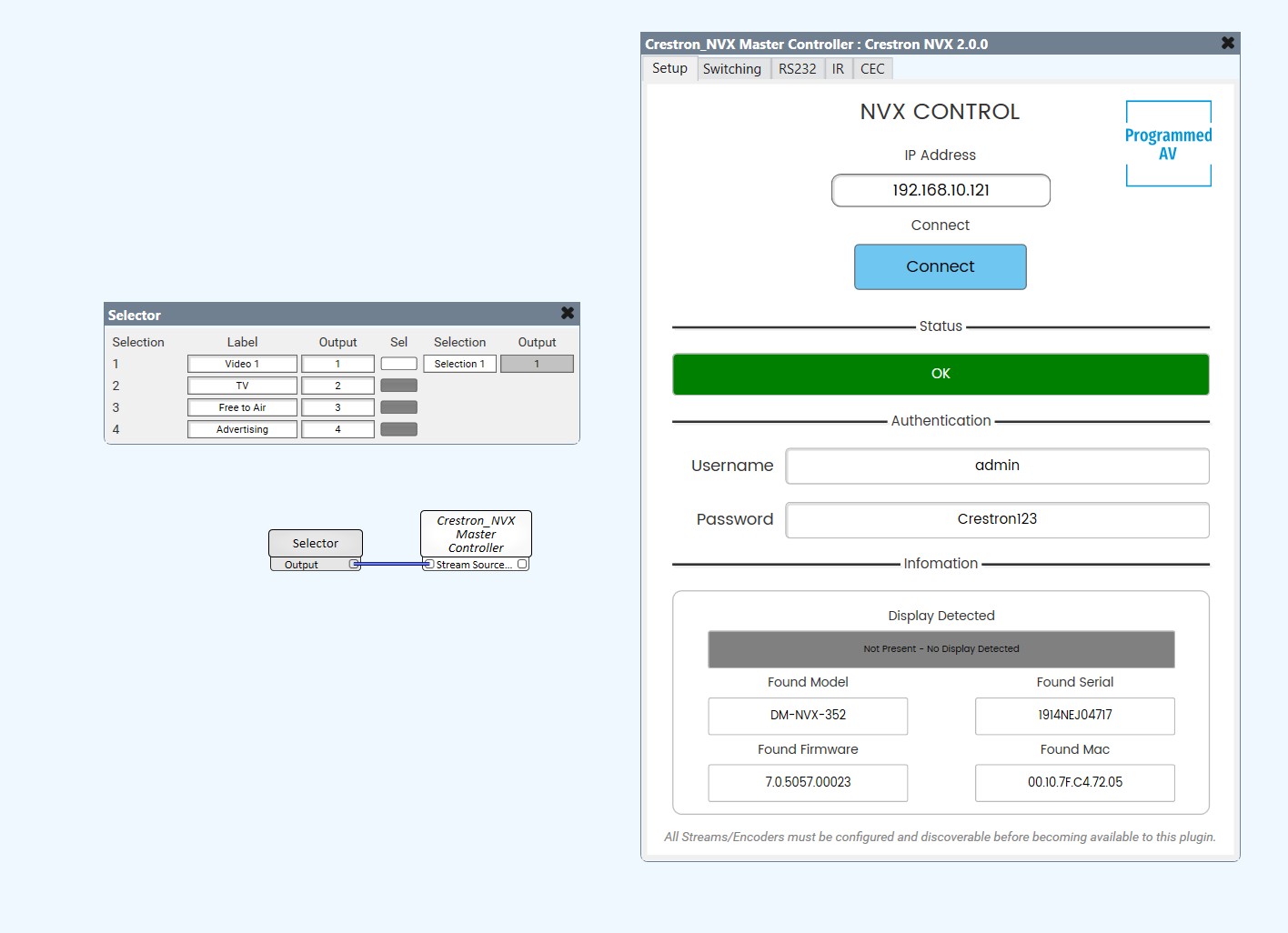The height and width of the screenshot is (933, 1288).
Task: Edit the Username field containing admin
Action: 997,466
